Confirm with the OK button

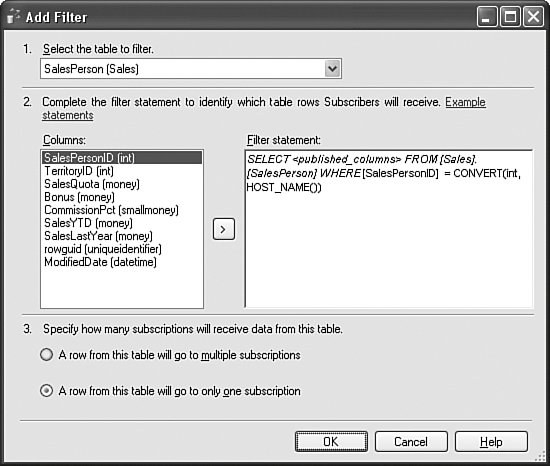331,441
